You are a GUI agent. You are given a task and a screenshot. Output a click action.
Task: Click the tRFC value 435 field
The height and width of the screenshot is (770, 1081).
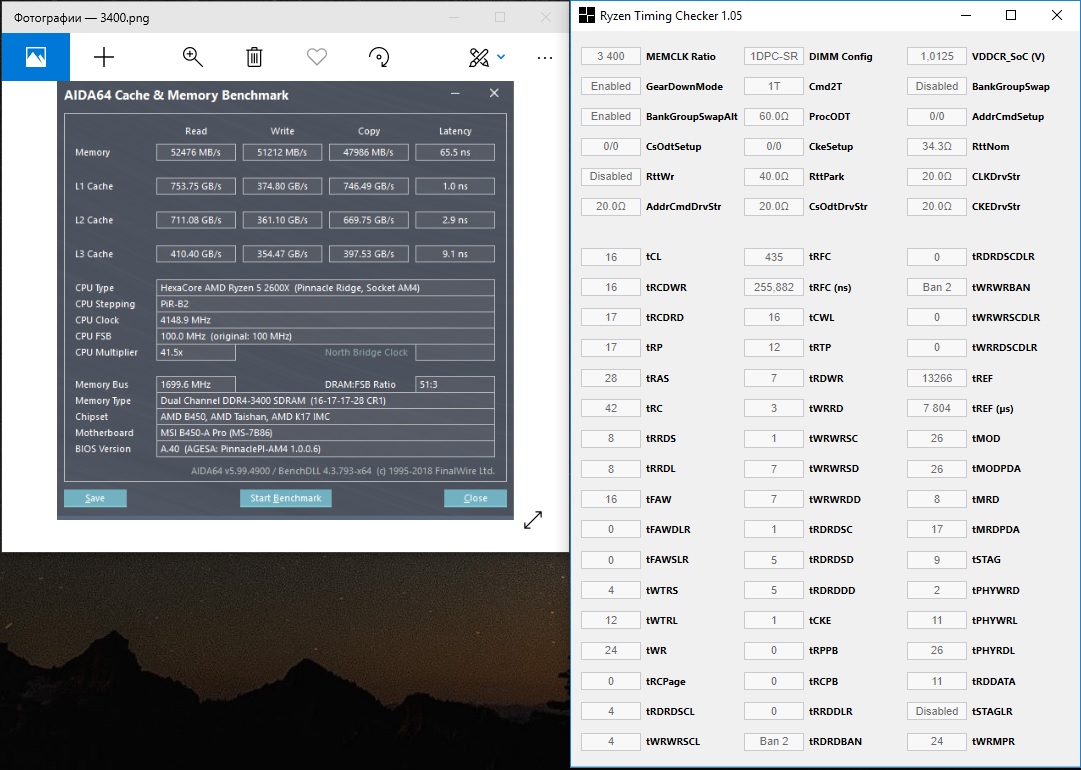point(774,256)
